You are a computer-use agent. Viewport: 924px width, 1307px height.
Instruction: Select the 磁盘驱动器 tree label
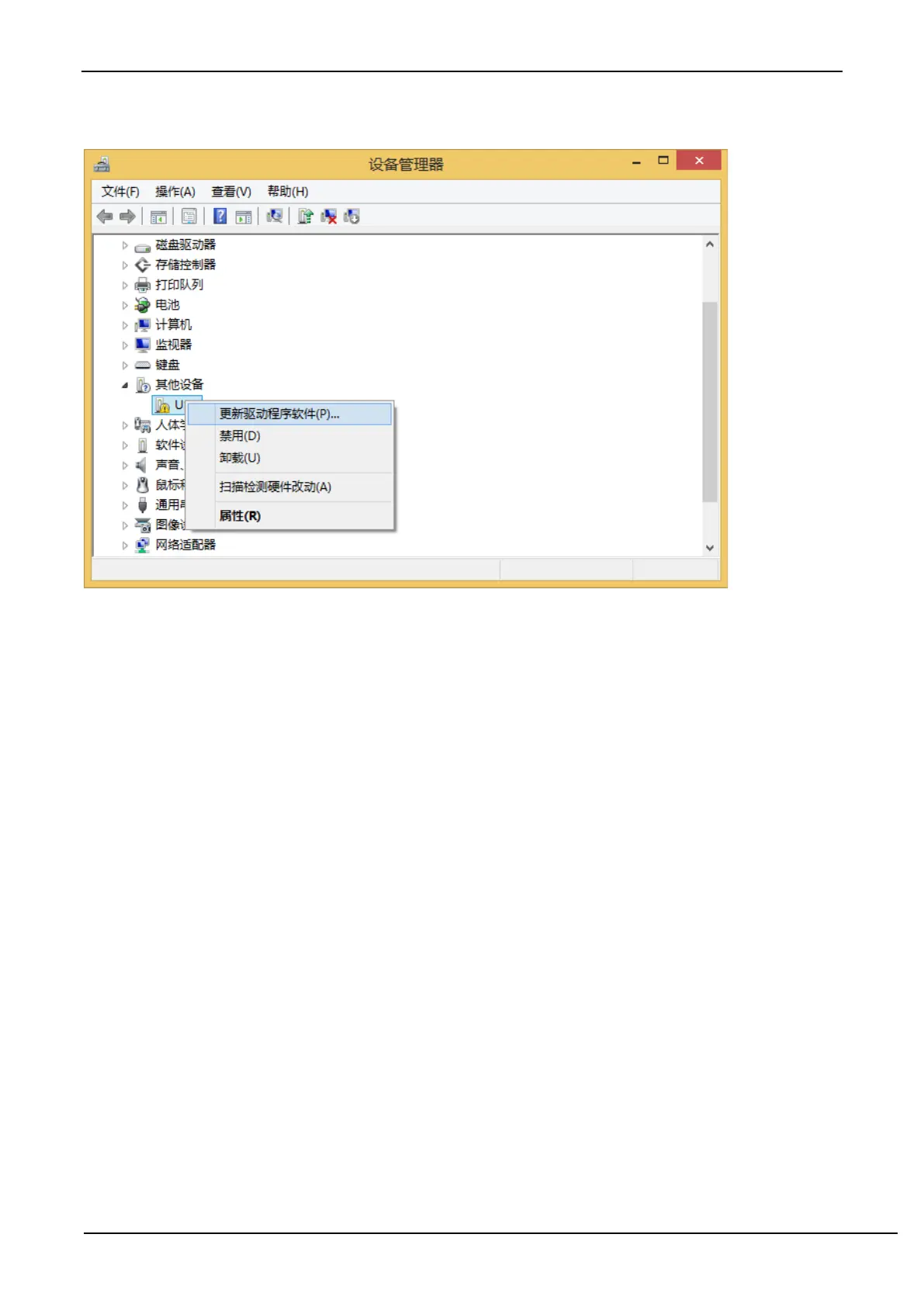pos(185,245)
